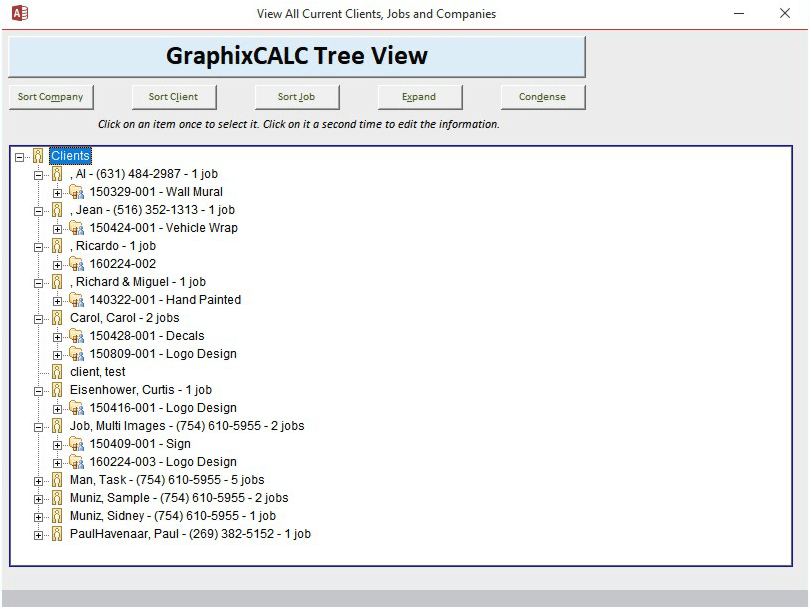Expand the "Muniz, Sidney" client node
This screenshot has width=811, height=609.
[x=38, y=515]
